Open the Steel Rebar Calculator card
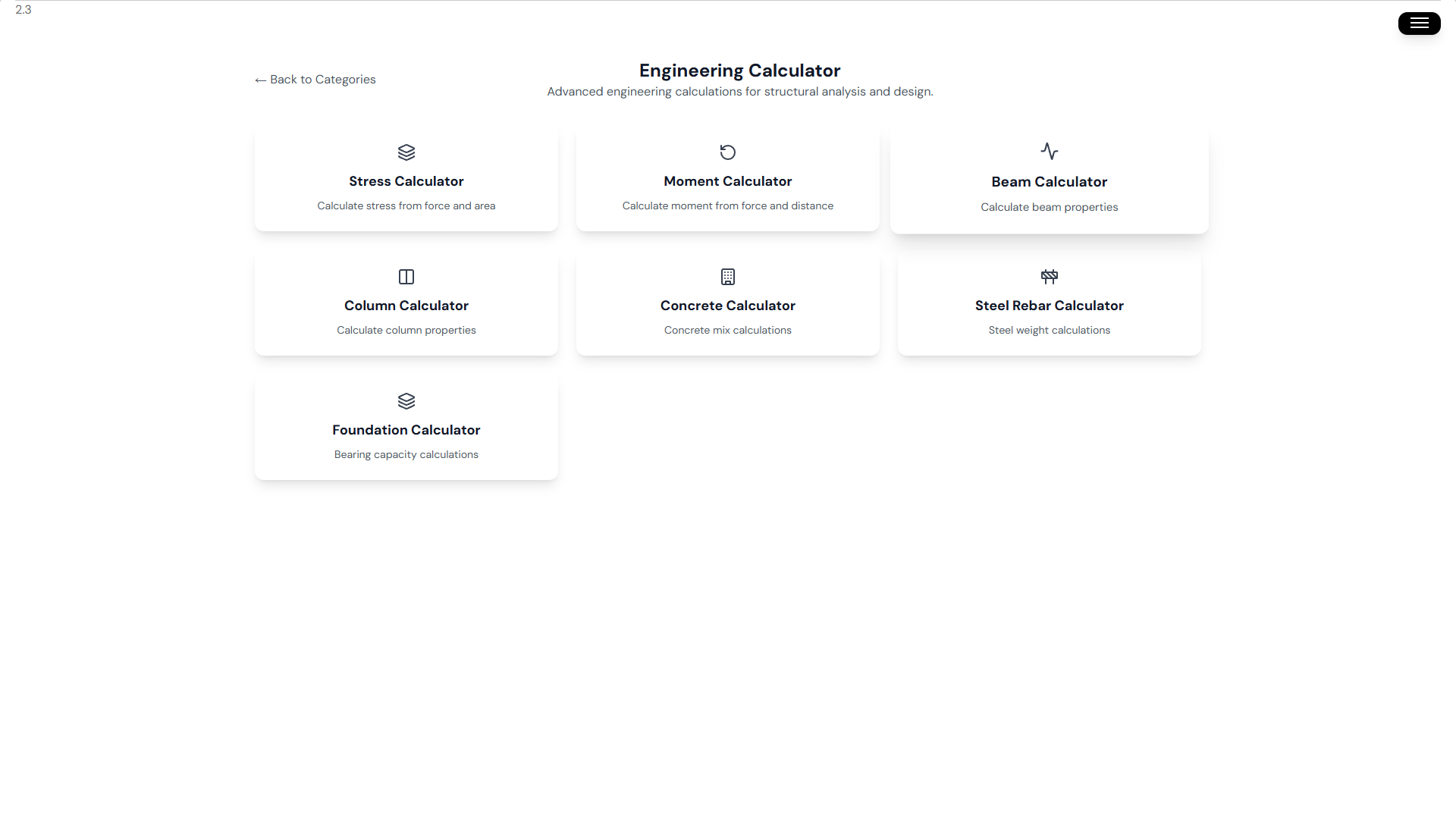 1049,303
